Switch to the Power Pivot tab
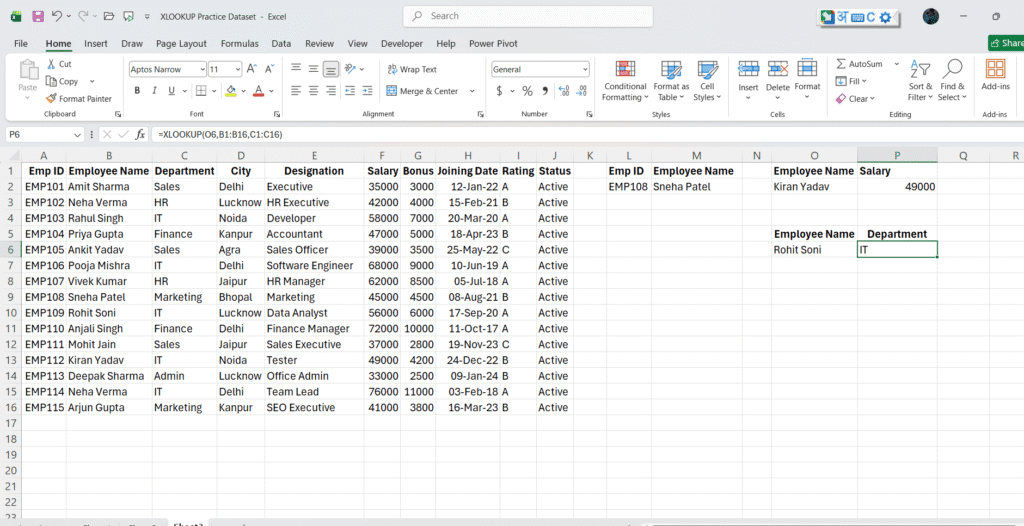Viewport: 1024px width, 526px height. [x=493, y=43]
